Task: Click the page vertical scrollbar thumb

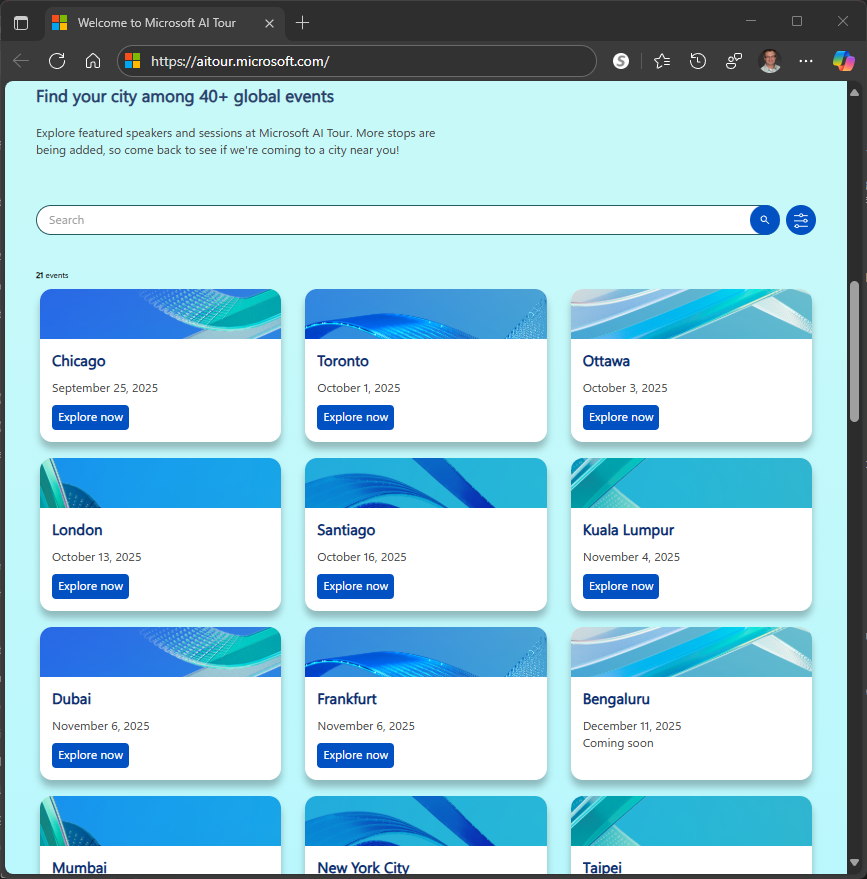Action: point(854,351)
